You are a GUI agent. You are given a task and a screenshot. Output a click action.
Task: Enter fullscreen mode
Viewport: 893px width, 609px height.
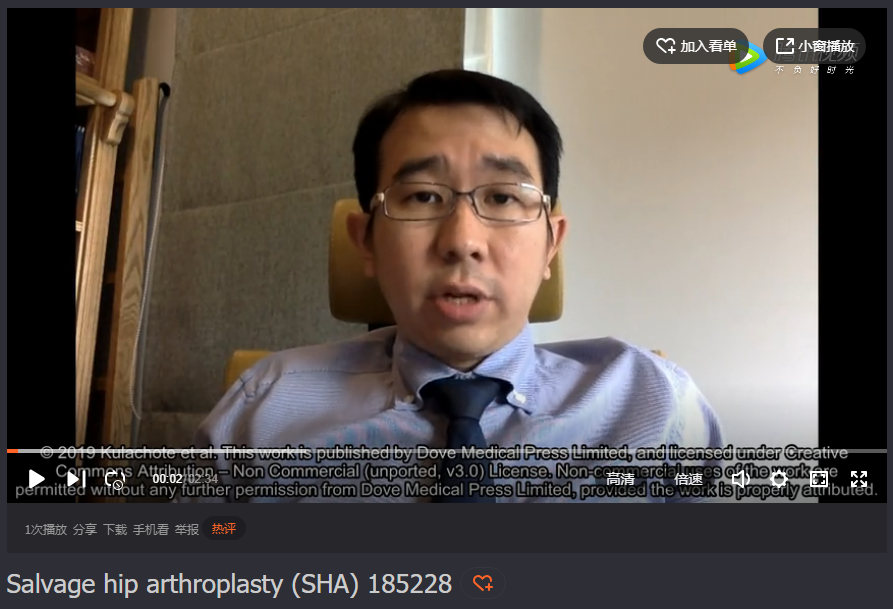[859, 479]
